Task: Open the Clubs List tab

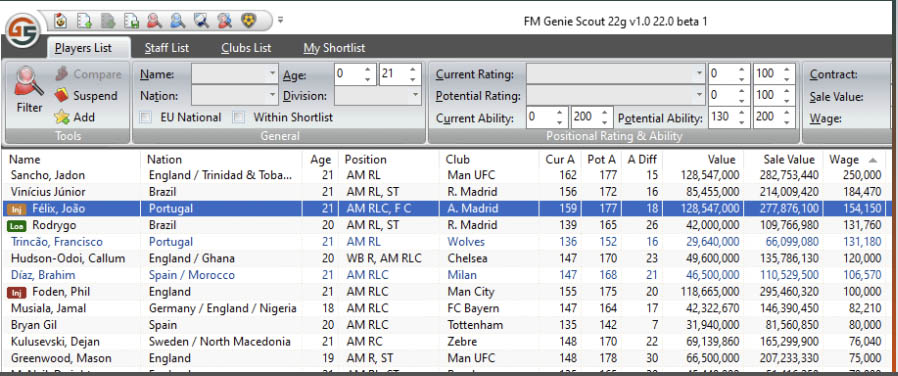Action: [x=246, y=48]
